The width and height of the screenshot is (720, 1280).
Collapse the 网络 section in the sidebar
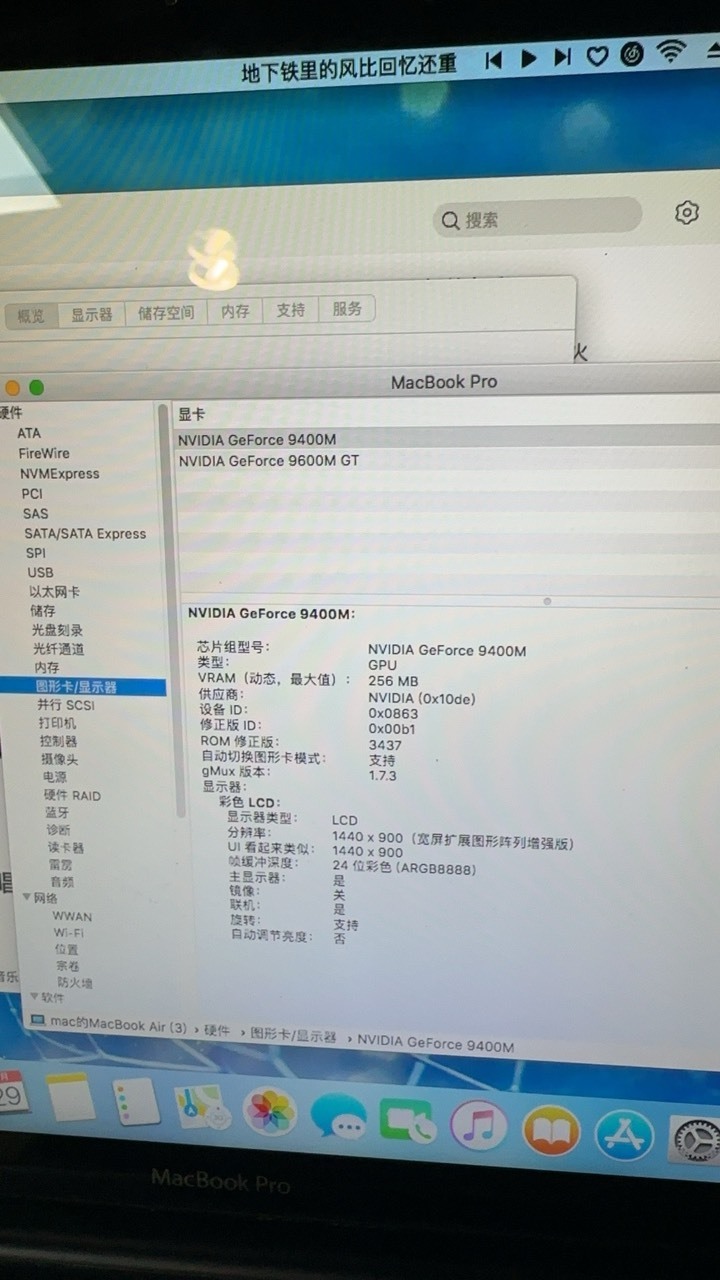(27, 898)
